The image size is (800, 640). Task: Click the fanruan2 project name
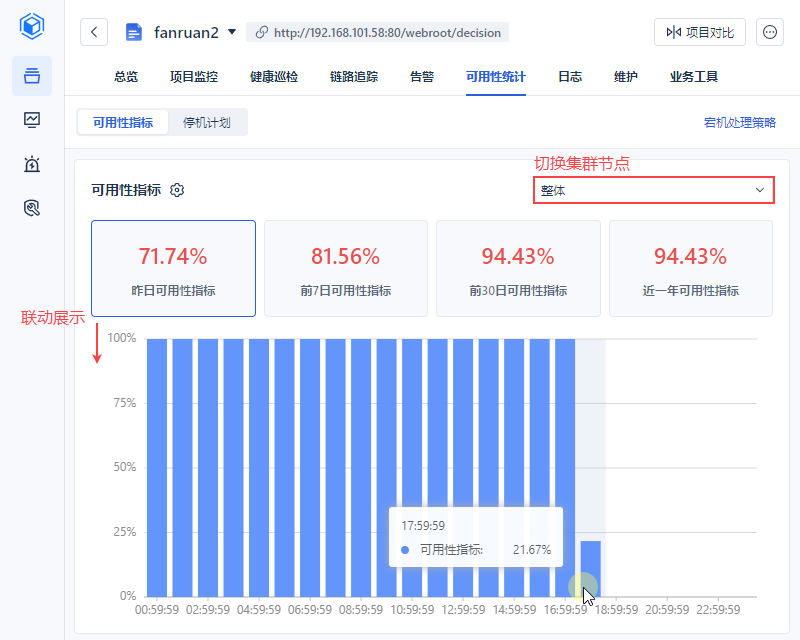(186, 32)
